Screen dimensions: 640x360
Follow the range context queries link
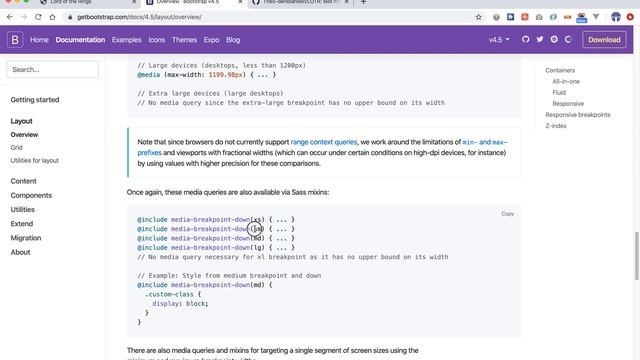324,142
